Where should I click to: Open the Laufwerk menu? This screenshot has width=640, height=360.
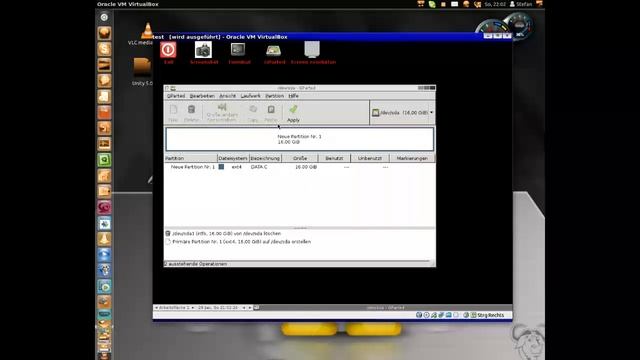pos(250,96)
